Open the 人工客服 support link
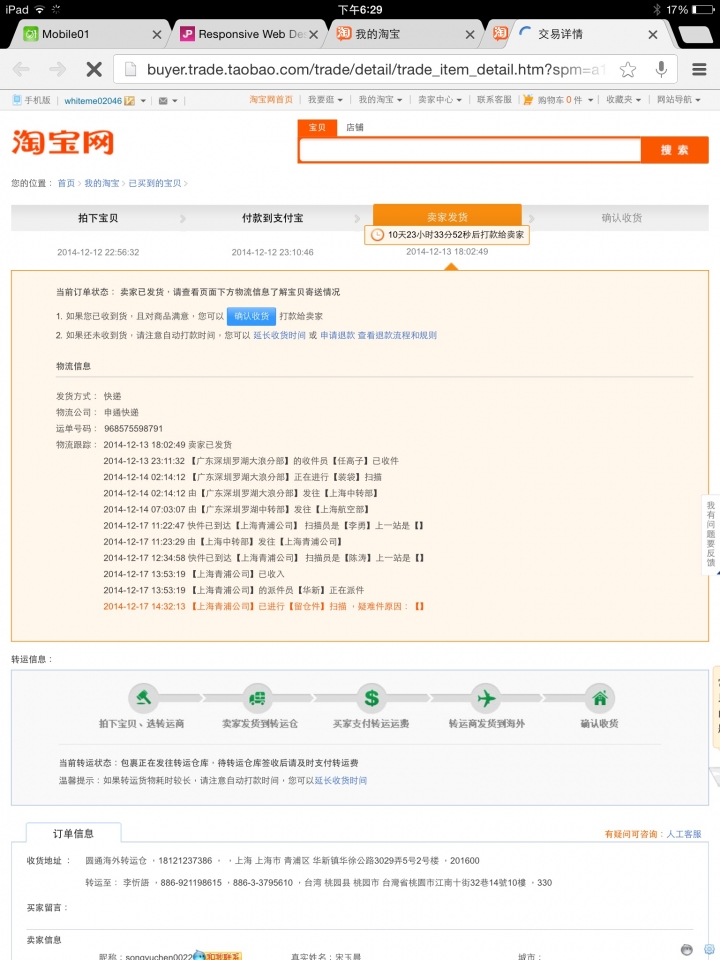Image resolution: width=720 pixels, height=960 pixels. click(684, 834)
